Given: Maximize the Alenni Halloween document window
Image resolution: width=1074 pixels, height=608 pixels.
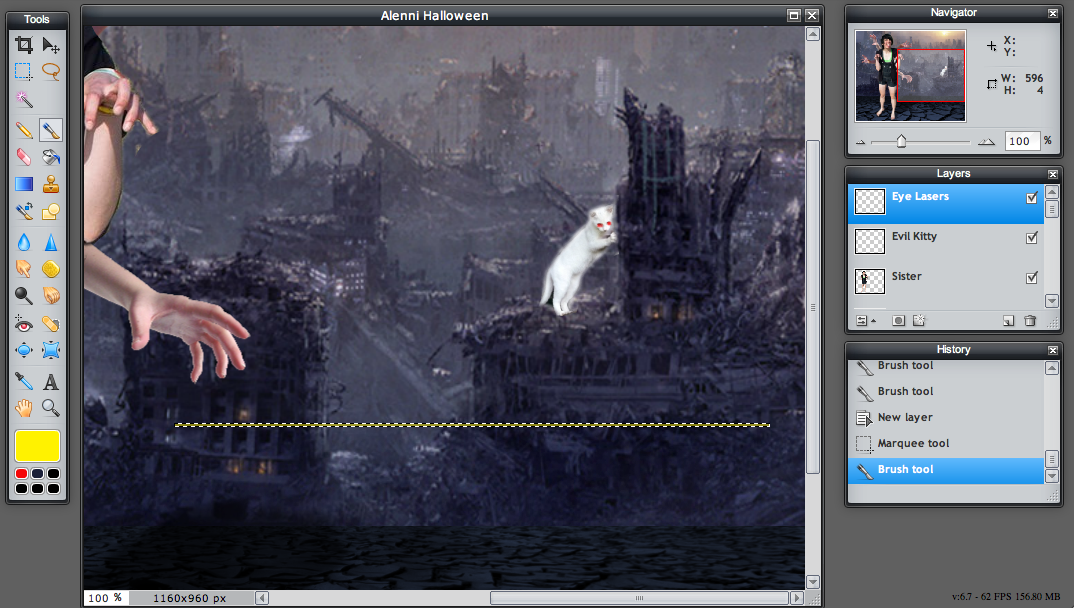Looking at the screenshot, I should 794,15.
